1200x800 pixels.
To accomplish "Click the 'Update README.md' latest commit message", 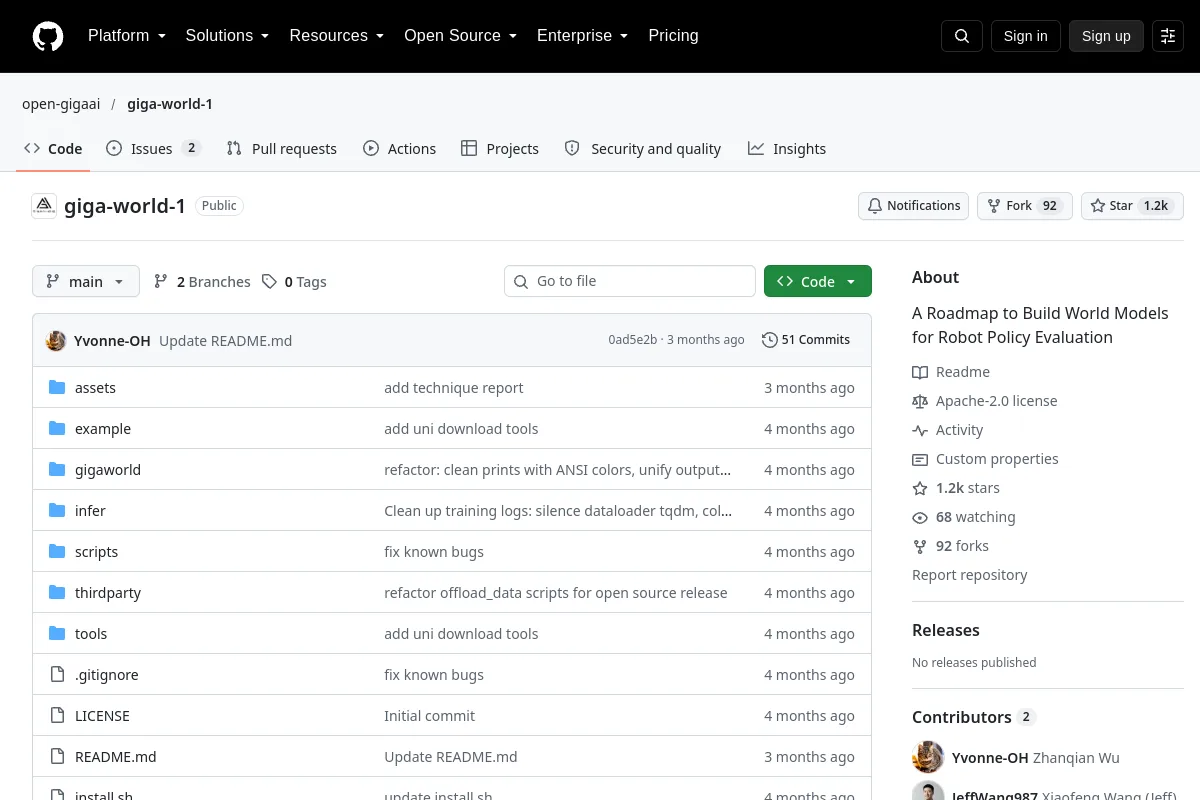I will [x=226, y=341].
